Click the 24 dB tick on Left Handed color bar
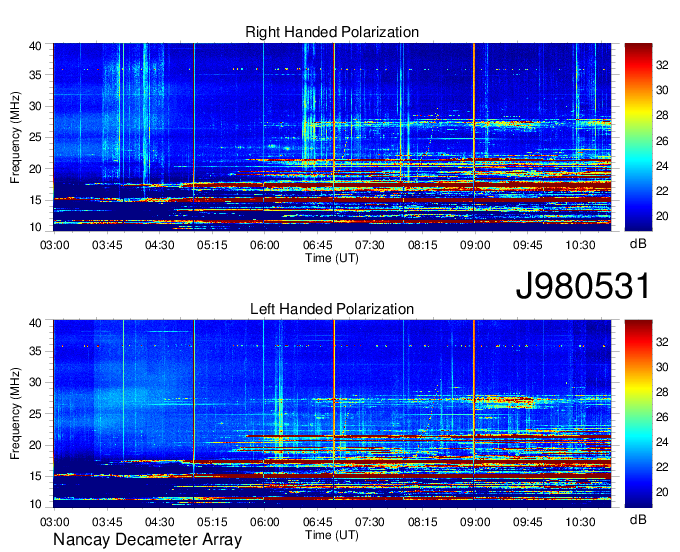The width and height of the screenshot is (680, 552). [662, 442]
